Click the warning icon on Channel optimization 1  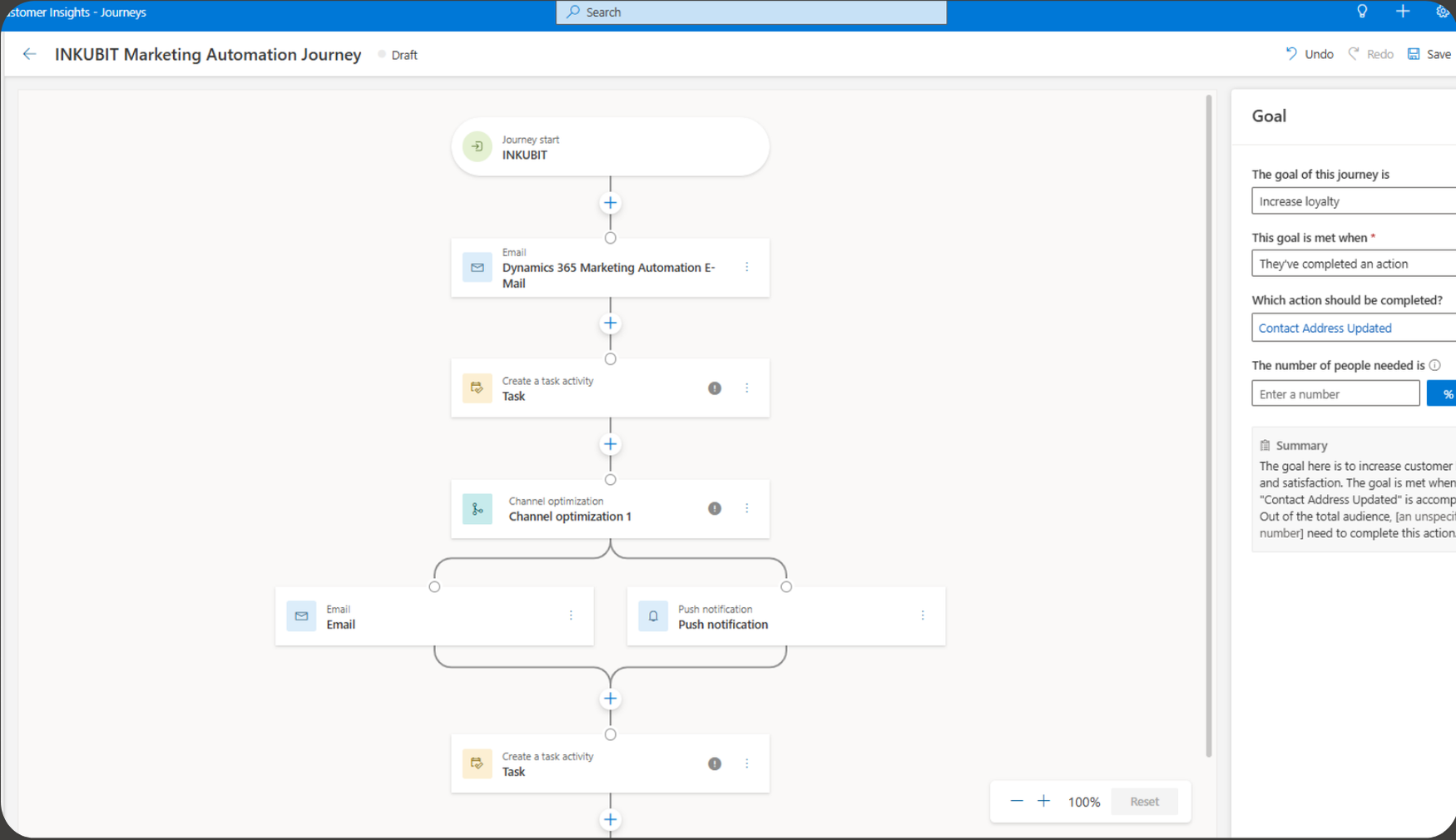tap(715, 509)
